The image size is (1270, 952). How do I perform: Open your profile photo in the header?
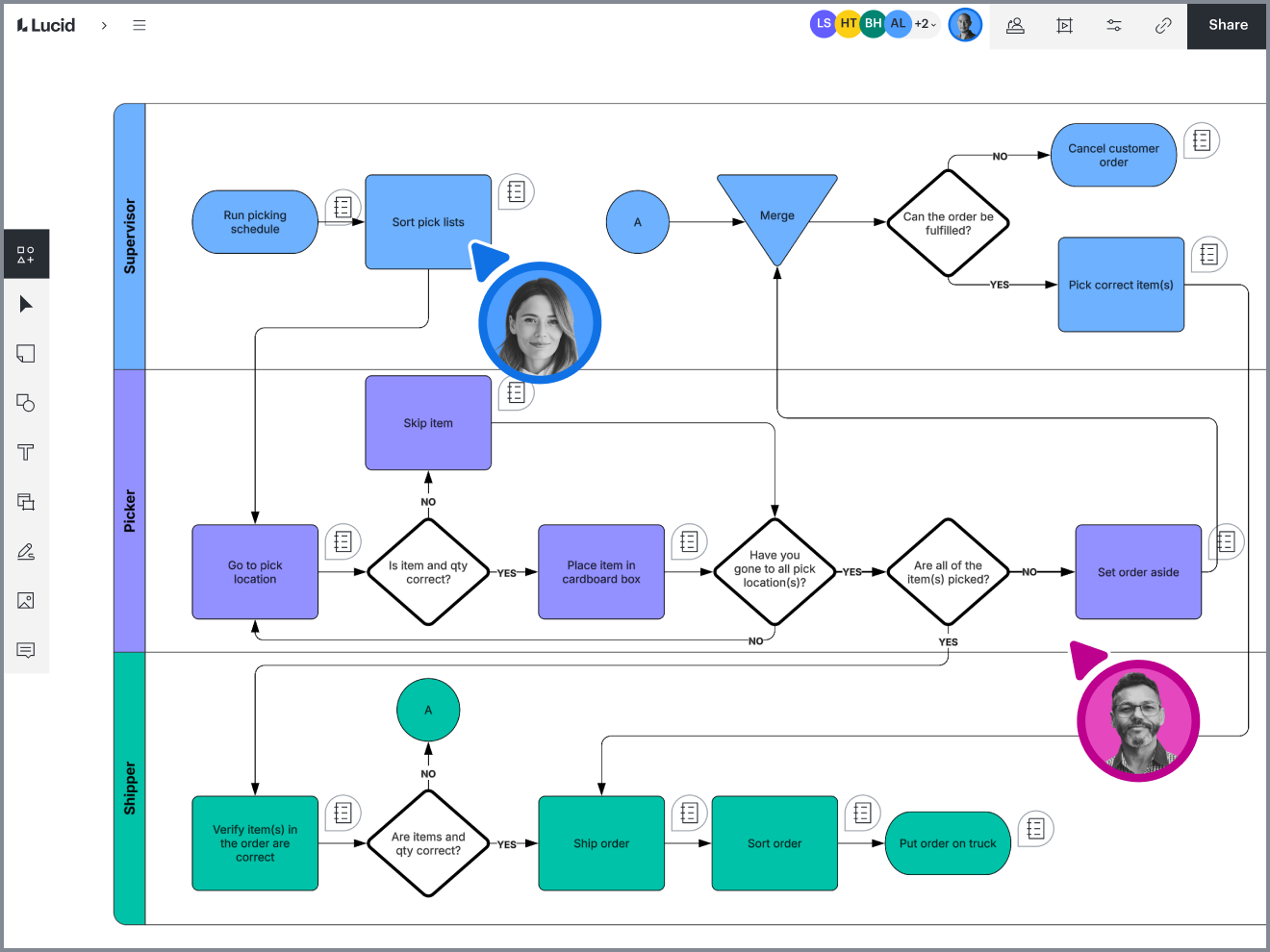click(x=965, y=25)
